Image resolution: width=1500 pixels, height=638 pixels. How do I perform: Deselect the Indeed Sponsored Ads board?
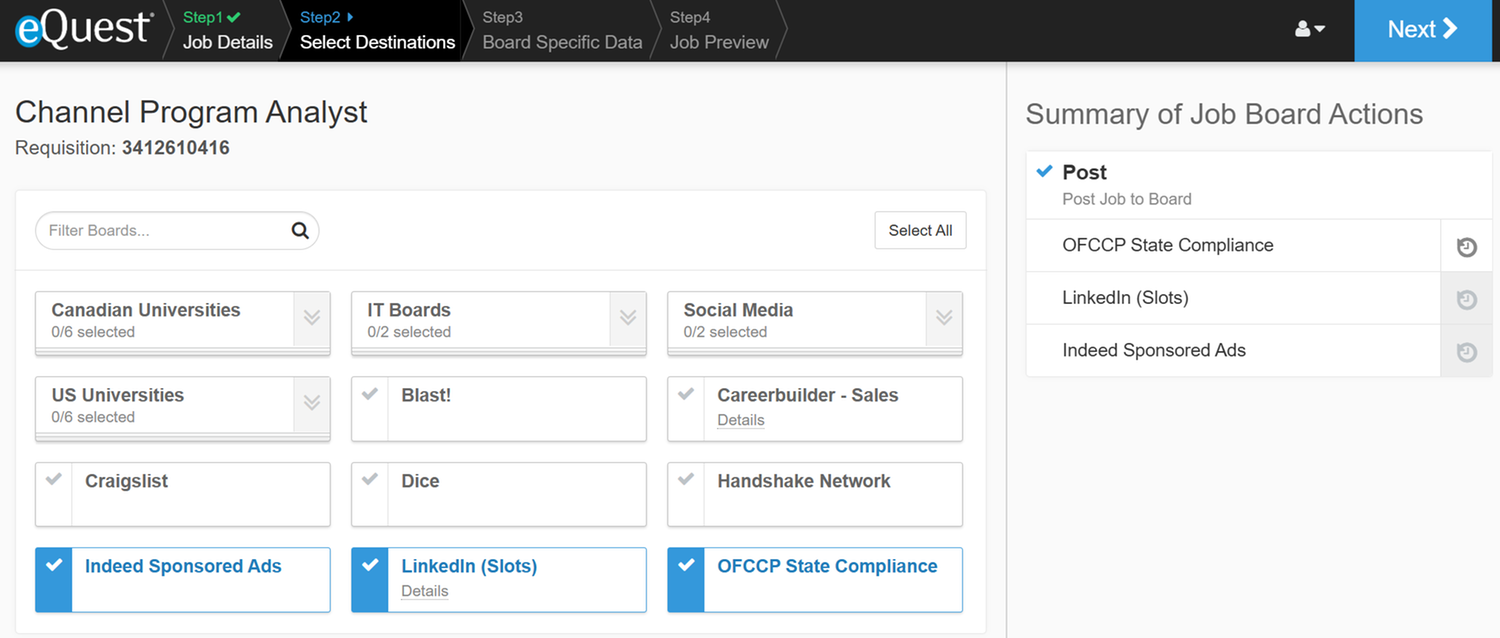53,579
